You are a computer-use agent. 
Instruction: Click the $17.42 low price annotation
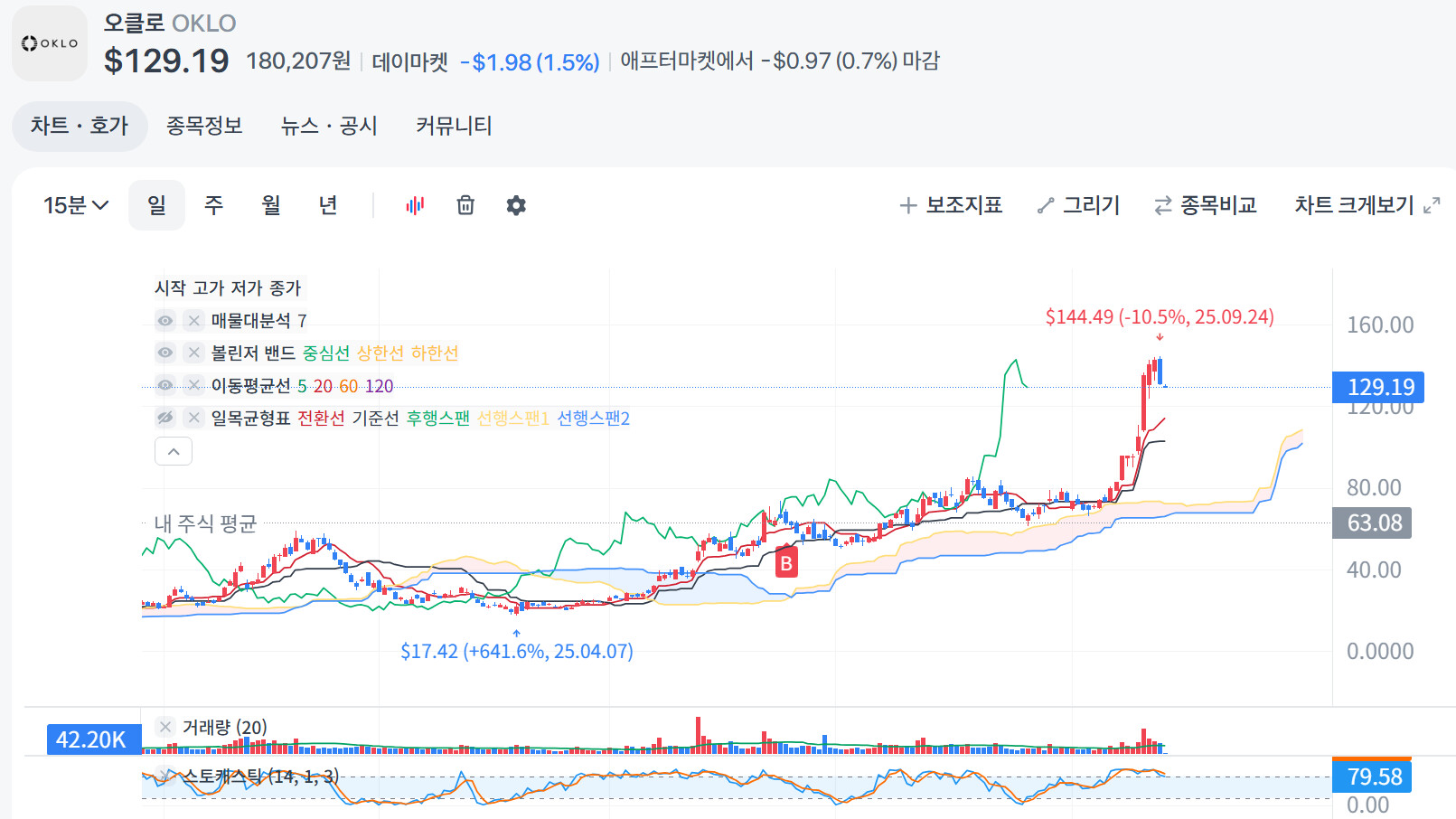517,651
